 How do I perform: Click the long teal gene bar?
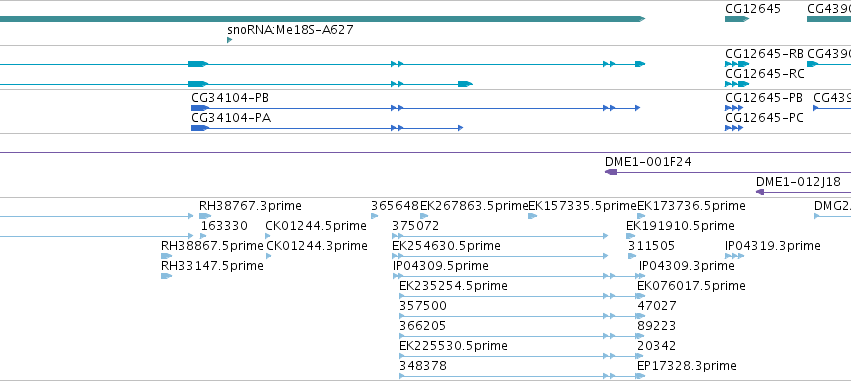pos(322,19)
